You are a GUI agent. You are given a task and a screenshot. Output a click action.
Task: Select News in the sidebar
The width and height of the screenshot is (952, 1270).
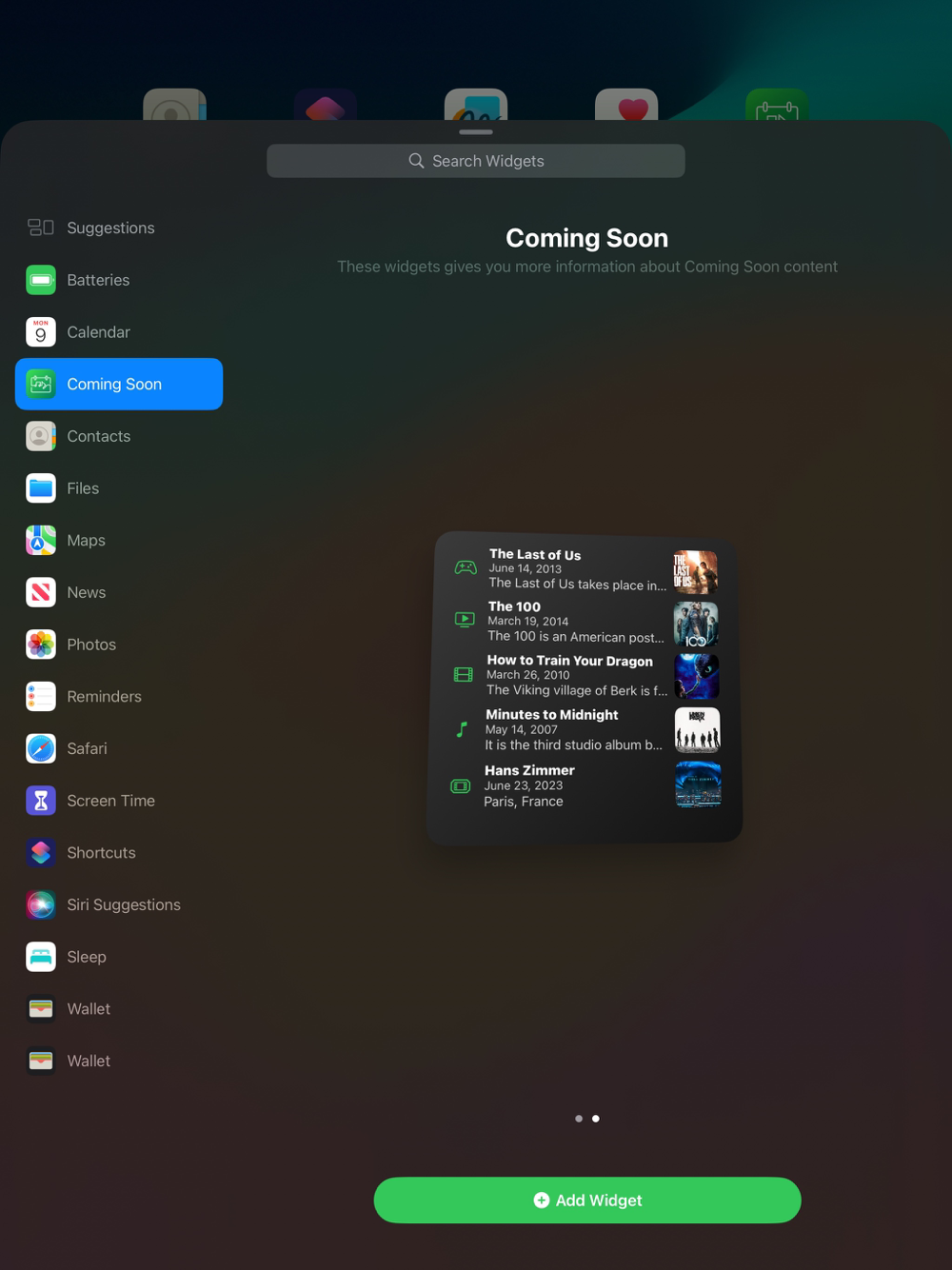coord(86,592)
